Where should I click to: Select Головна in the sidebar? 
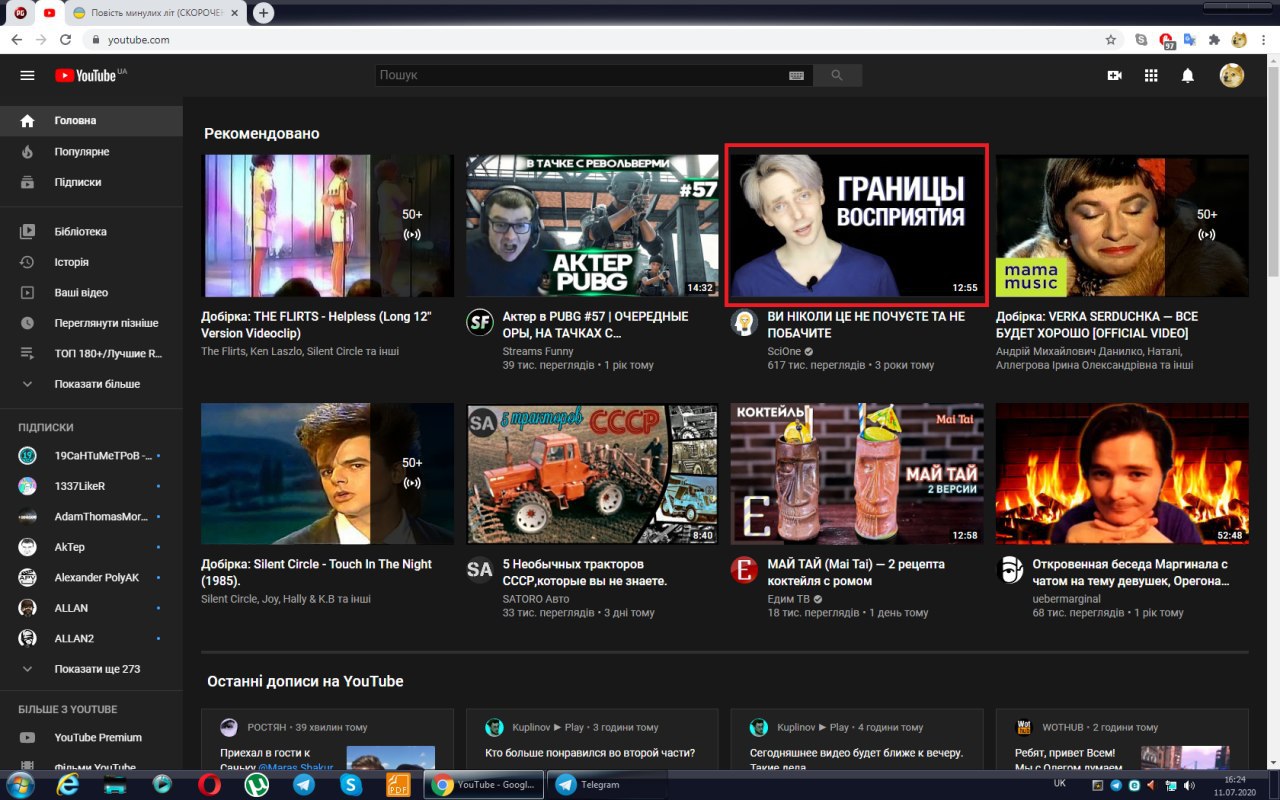(91, 121)
